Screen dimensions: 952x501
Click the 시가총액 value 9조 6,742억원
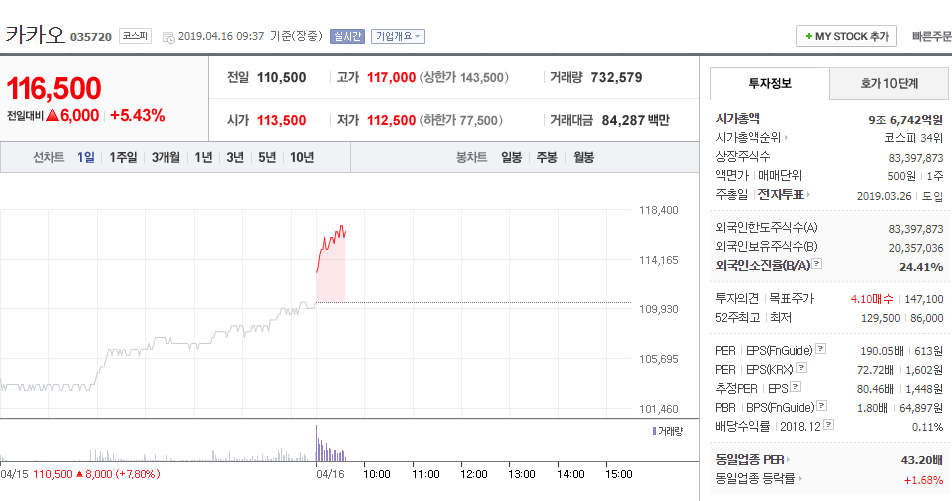[906, 120]
